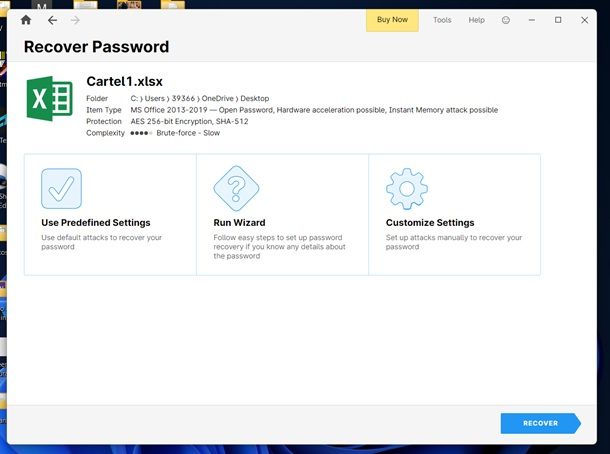Viewport: 610px width, 454px height.
Task: Click the smiley feedback icon
Action: click(x=506, y=20)
